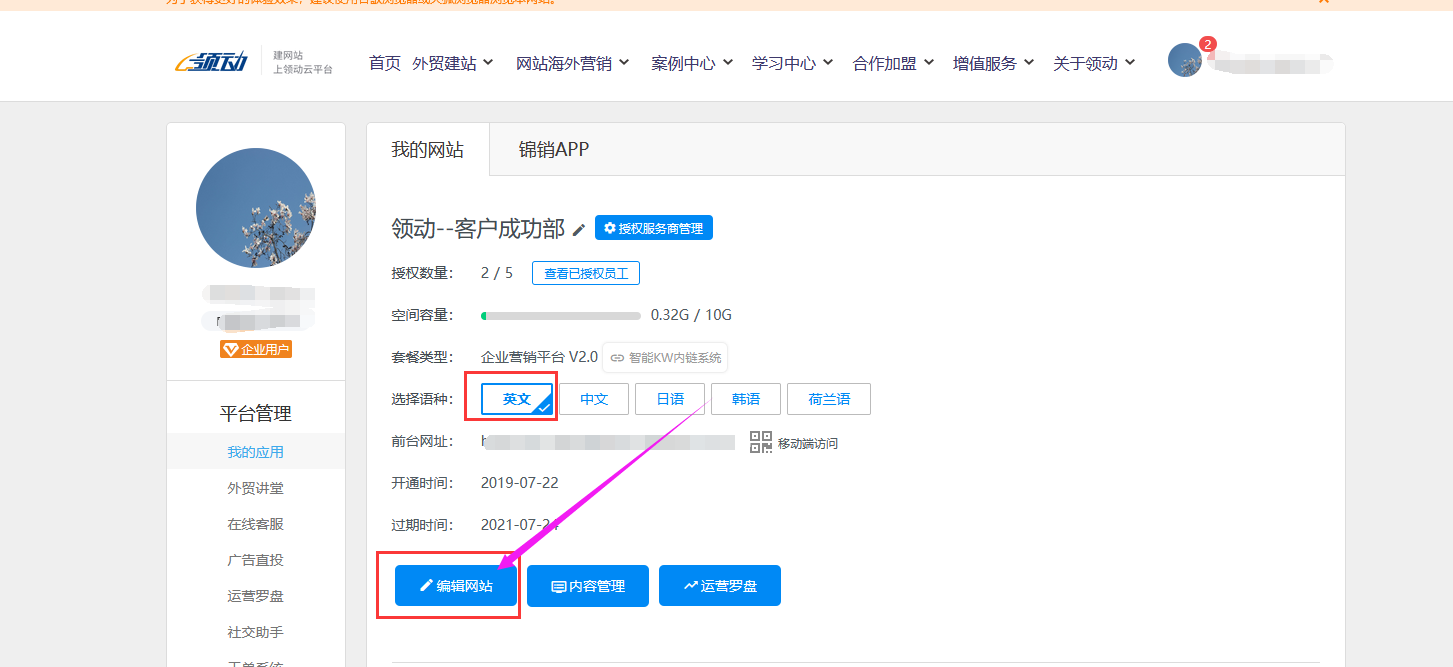The height and width of the screenshot is (667, 1453).
Task: Click the pencil icon to rename the site
Action: [580, 229]
